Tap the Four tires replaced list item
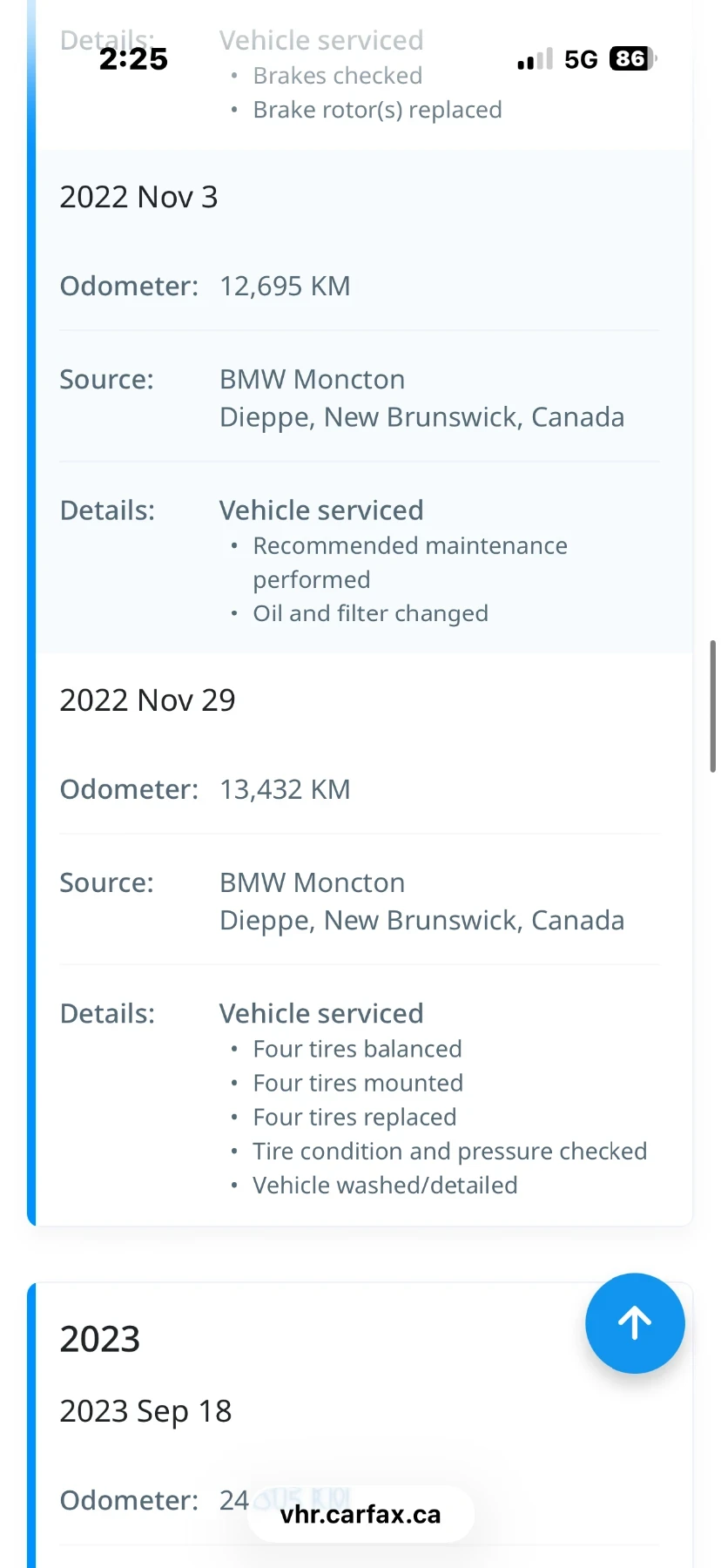Viewport: 721px width, 1568px height. click(354, 1117)
